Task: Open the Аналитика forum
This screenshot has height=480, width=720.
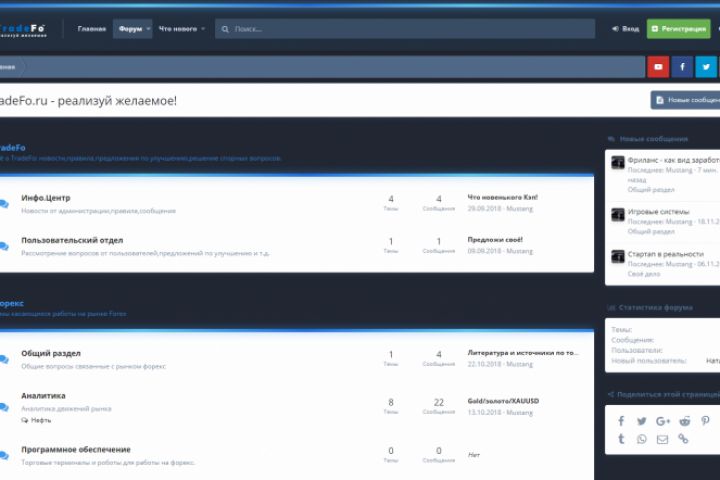Action: point(43,395)
